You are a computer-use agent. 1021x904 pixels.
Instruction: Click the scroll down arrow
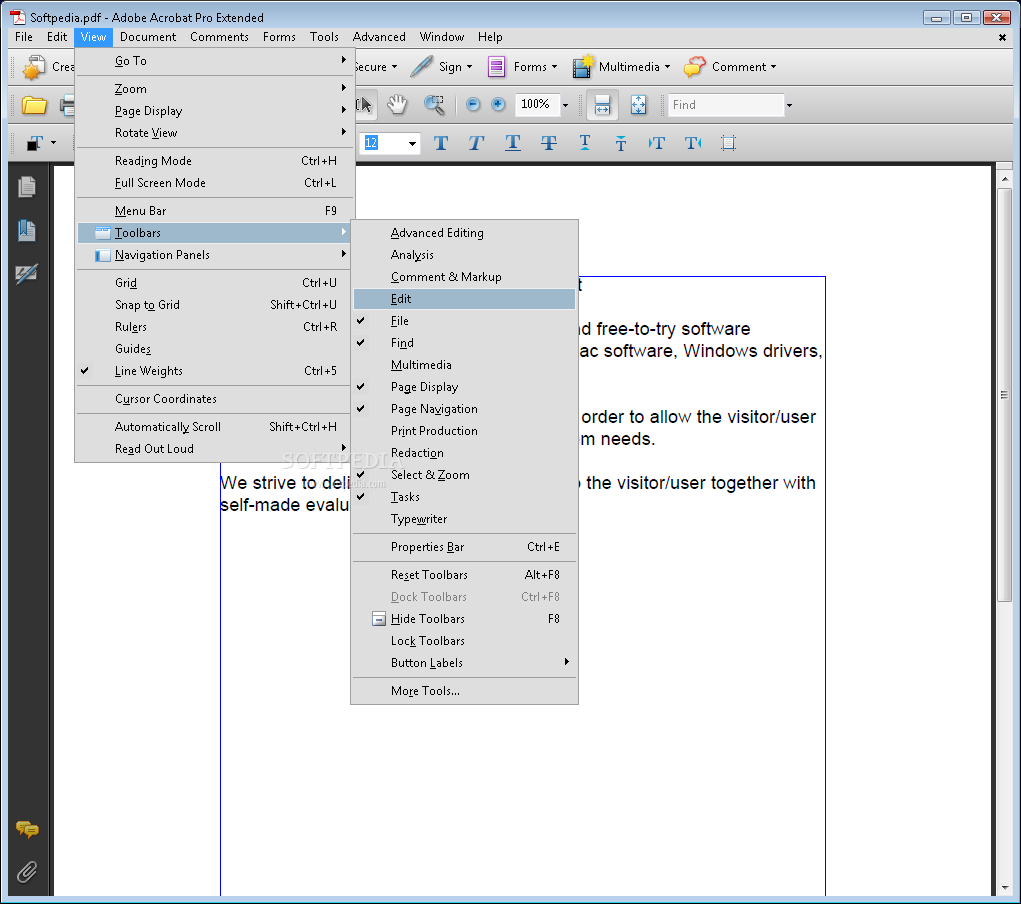(1005, 888)
